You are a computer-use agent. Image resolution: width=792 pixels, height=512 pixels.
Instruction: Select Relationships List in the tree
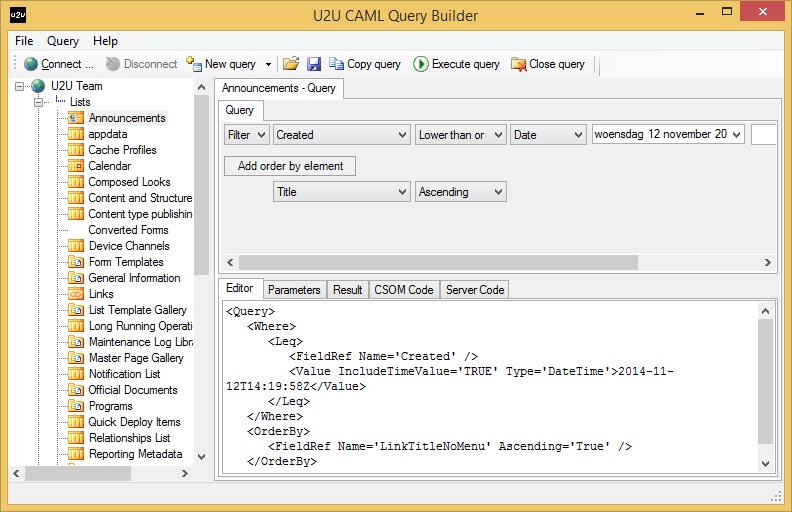pos(130,438)
